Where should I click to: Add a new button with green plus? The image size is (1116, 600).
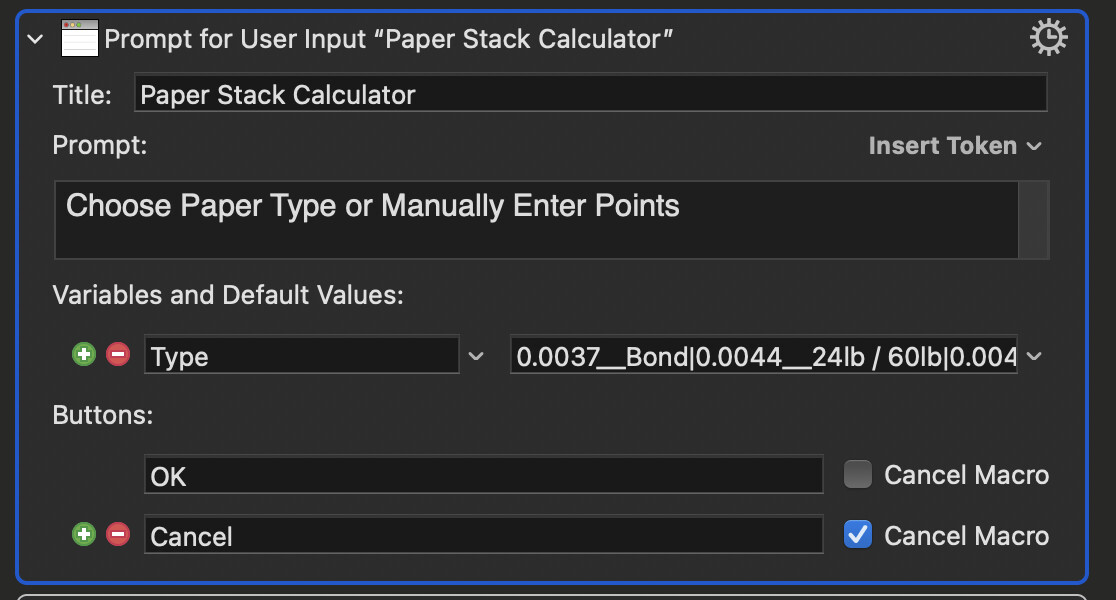pyautogui.click(x=84, y=535)
